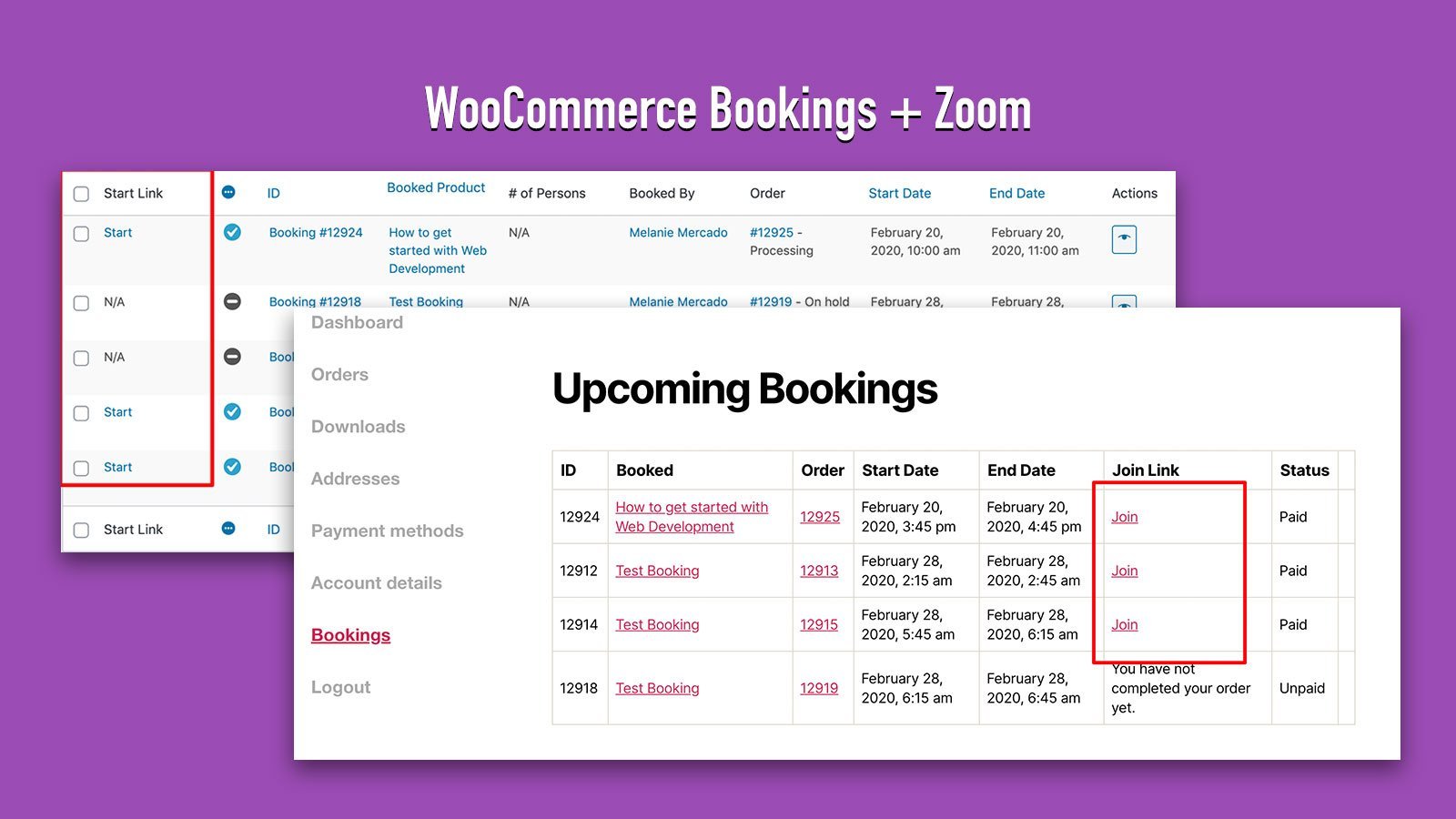Screen dimensions: 1456x819
Task: Open order 12925 in Upcoming Bookings
Action: point(820,517)
